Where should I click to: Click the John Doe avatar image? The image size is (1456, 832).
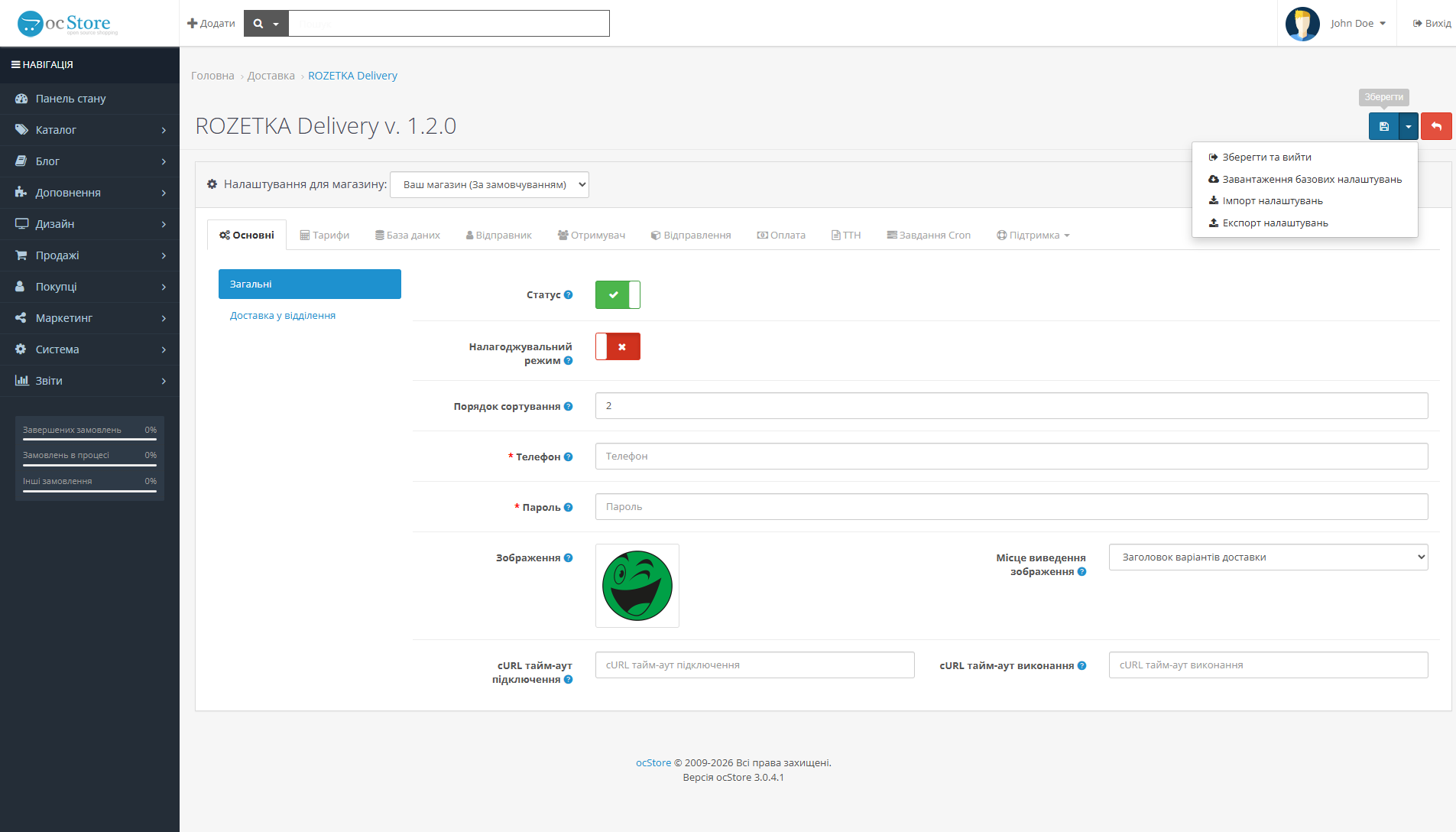point(1302,24)
